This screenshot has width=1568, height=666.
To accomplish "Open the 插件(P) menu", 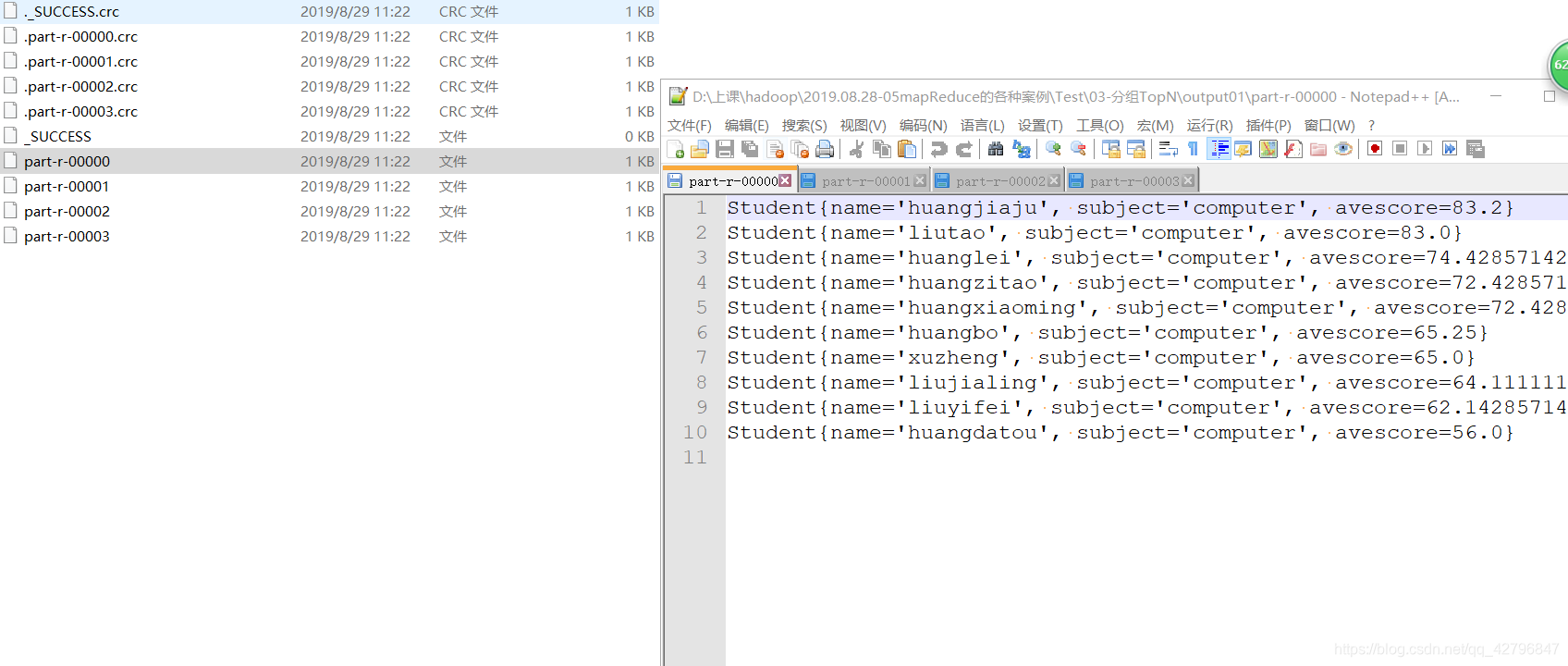I will pyautogui.click(x=1268, y=125).
